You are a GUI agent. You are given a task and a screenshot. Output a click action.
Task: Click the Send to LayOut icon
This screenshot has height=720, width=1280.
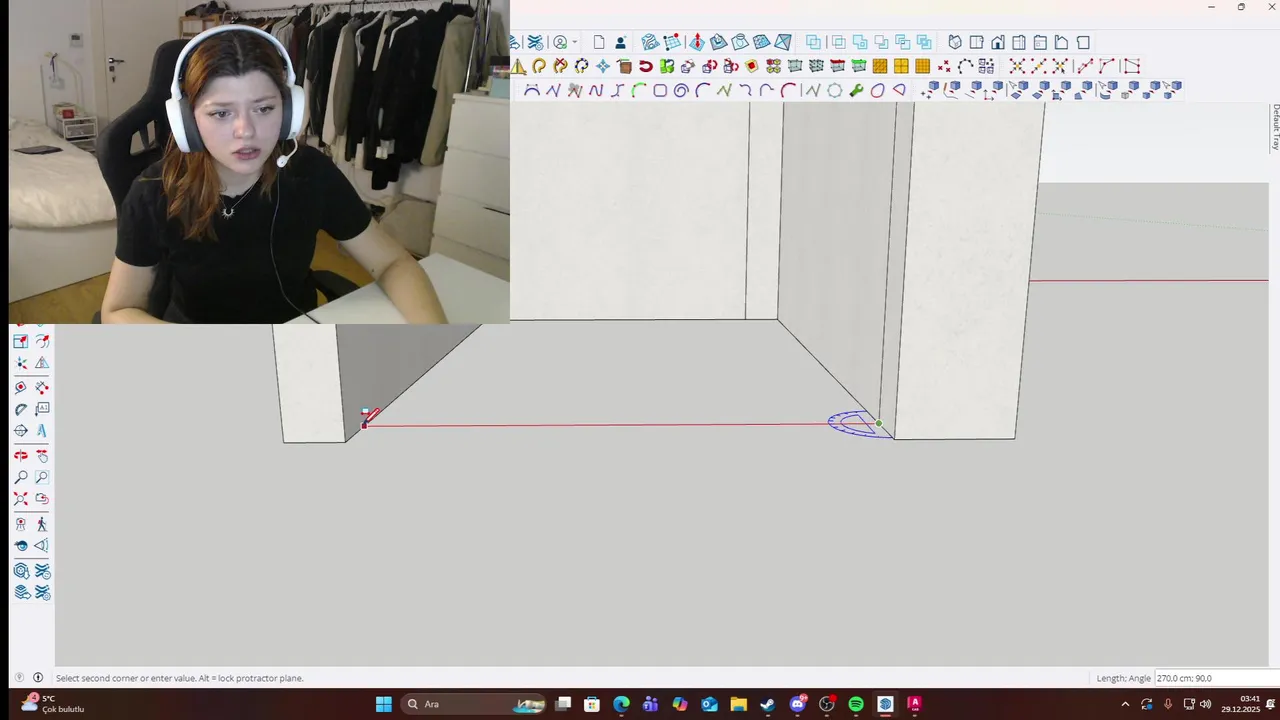(x=20, y=591)
